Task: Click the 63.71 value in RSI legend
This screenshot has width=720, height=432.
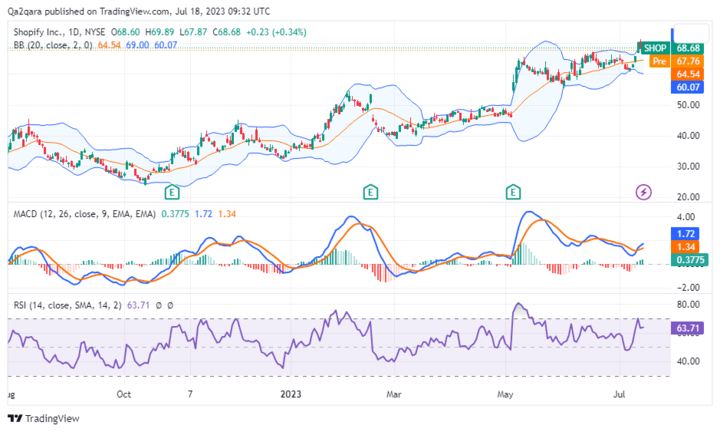Action: click(x=138, y=305)
